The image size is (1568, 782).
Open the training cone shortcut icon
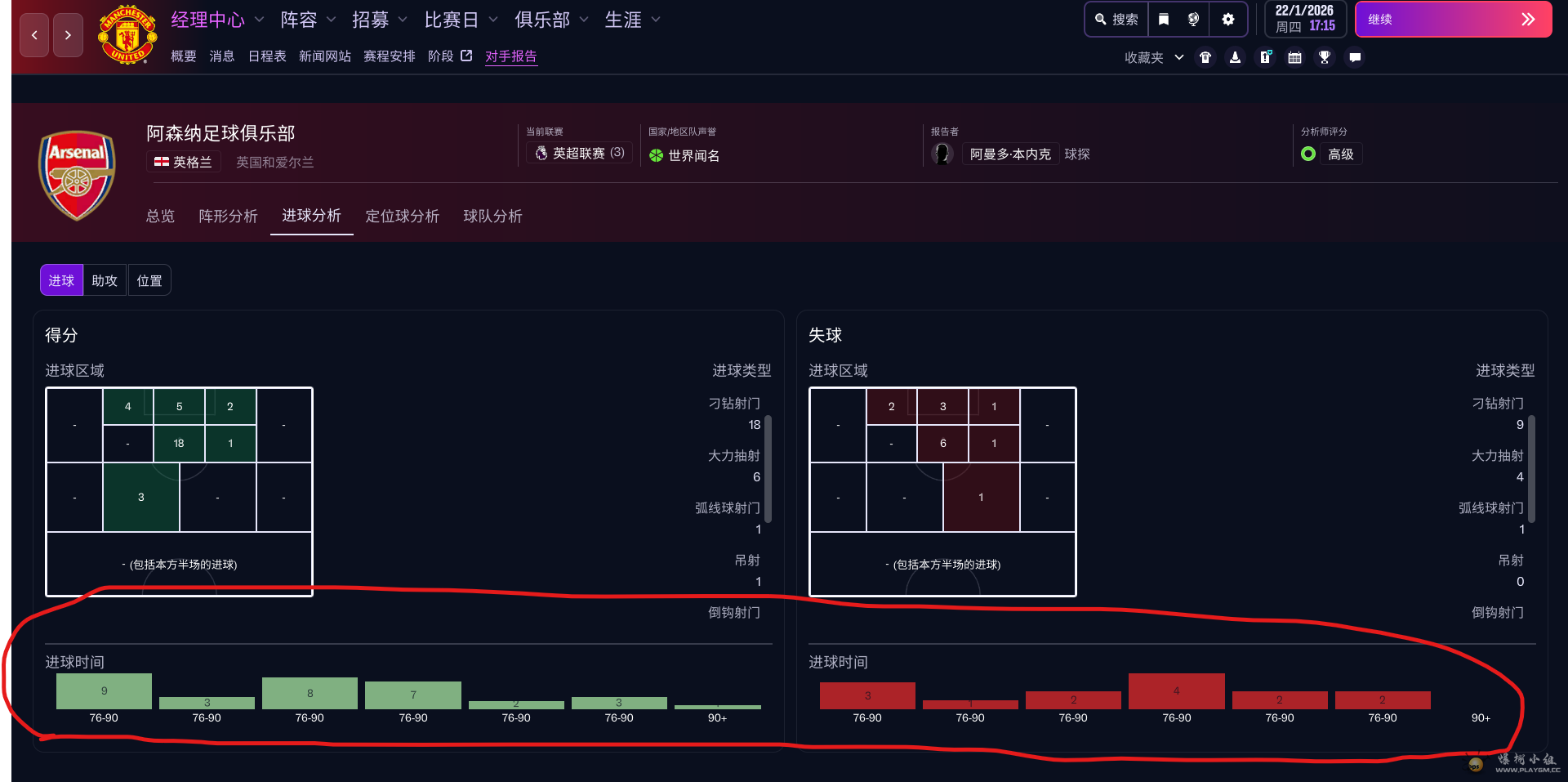tap(1235, 57)
